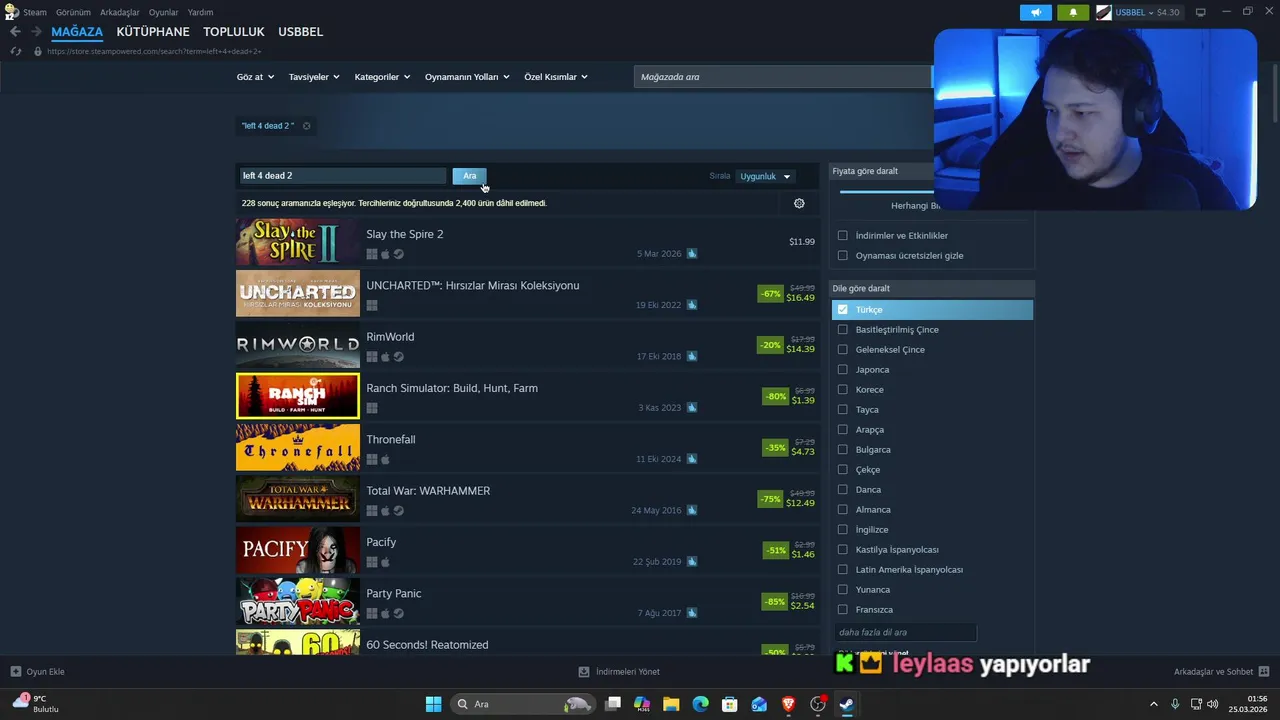Show hidden system tray icons

coord(1154,704)
